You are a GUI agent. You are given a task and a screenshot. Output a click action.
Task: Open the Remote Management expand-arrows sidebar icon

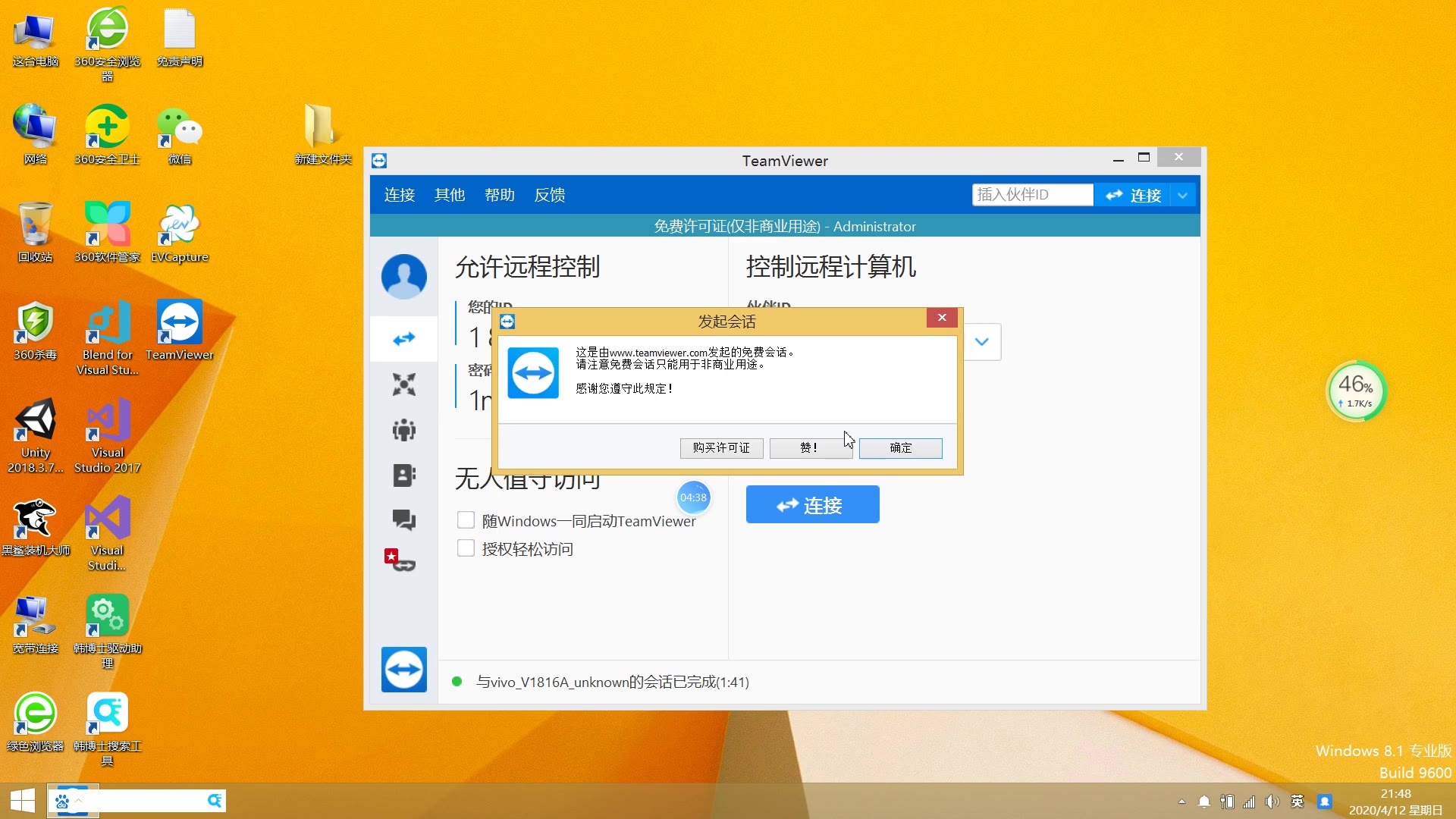[403, 384]
